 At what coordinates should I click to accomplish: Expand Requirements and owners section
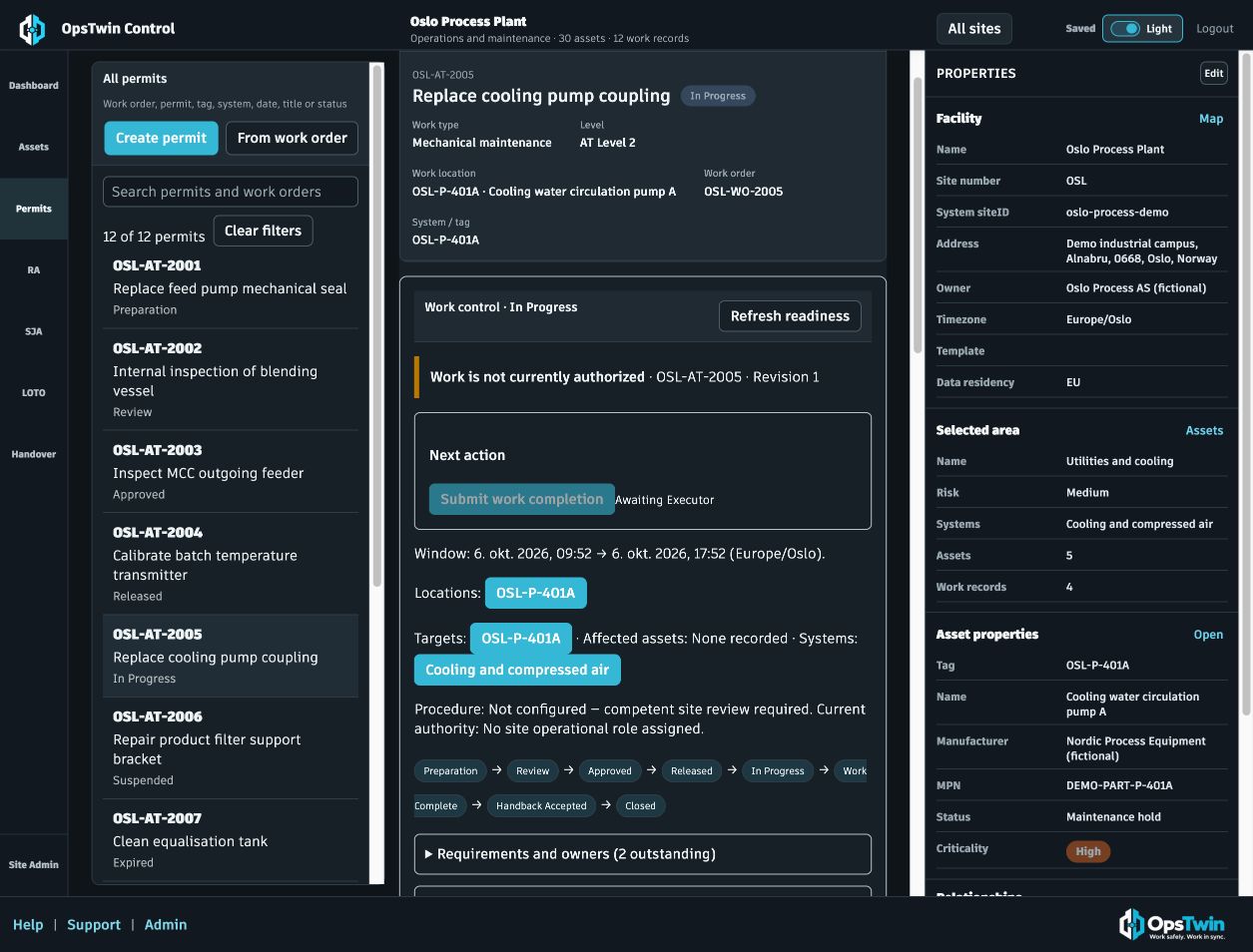tap(642, 854)
